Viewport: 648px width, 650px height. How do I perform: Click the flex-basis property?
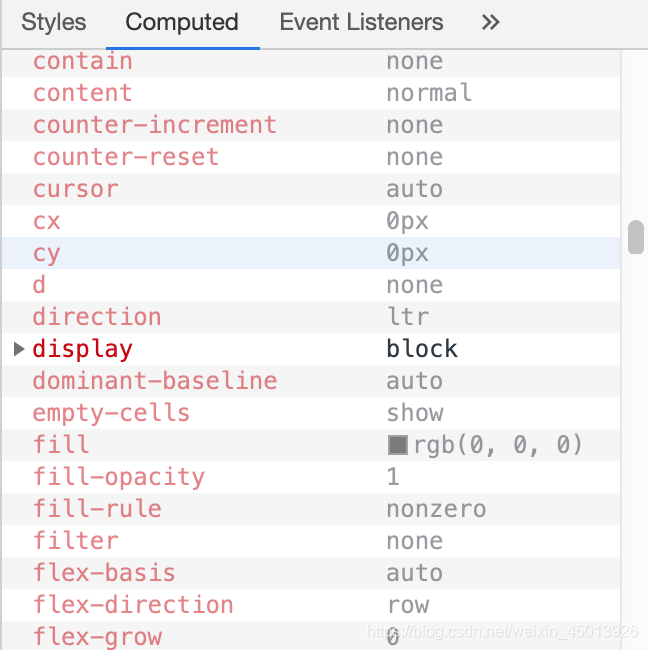pos(104,573)
